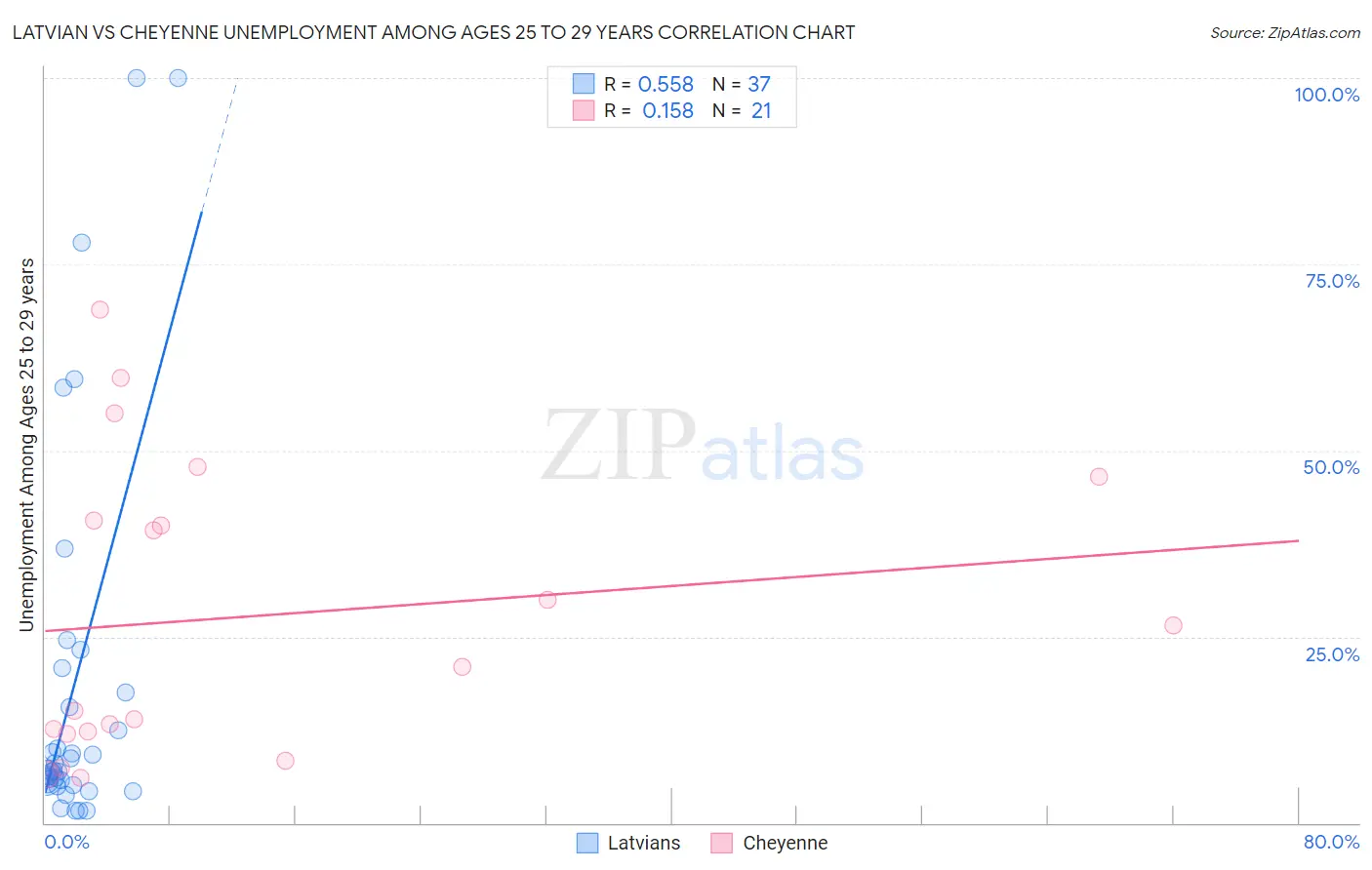Click the 0.0% x-axis label
Image resolution: width=1372 pixels, height=870 pixels.
tap(67, 843)
